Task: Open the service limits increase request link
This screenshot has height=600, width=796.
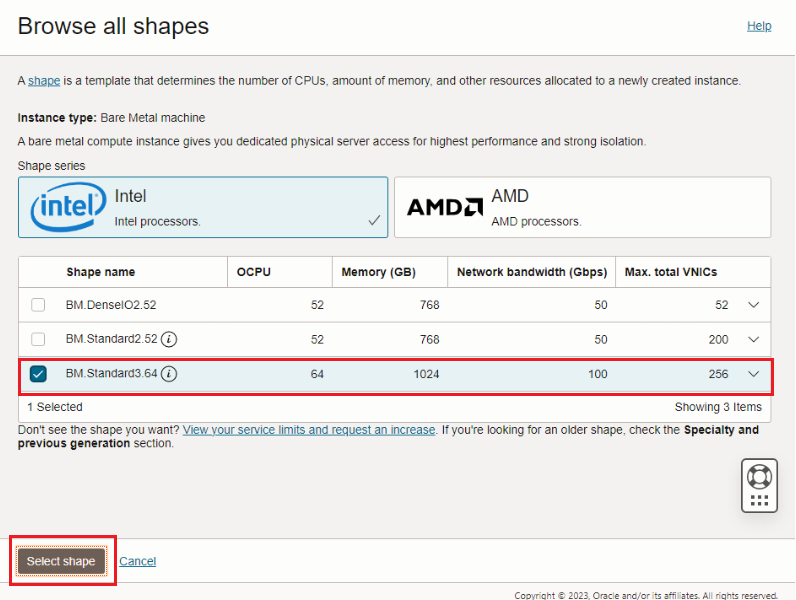Action: 309,430
